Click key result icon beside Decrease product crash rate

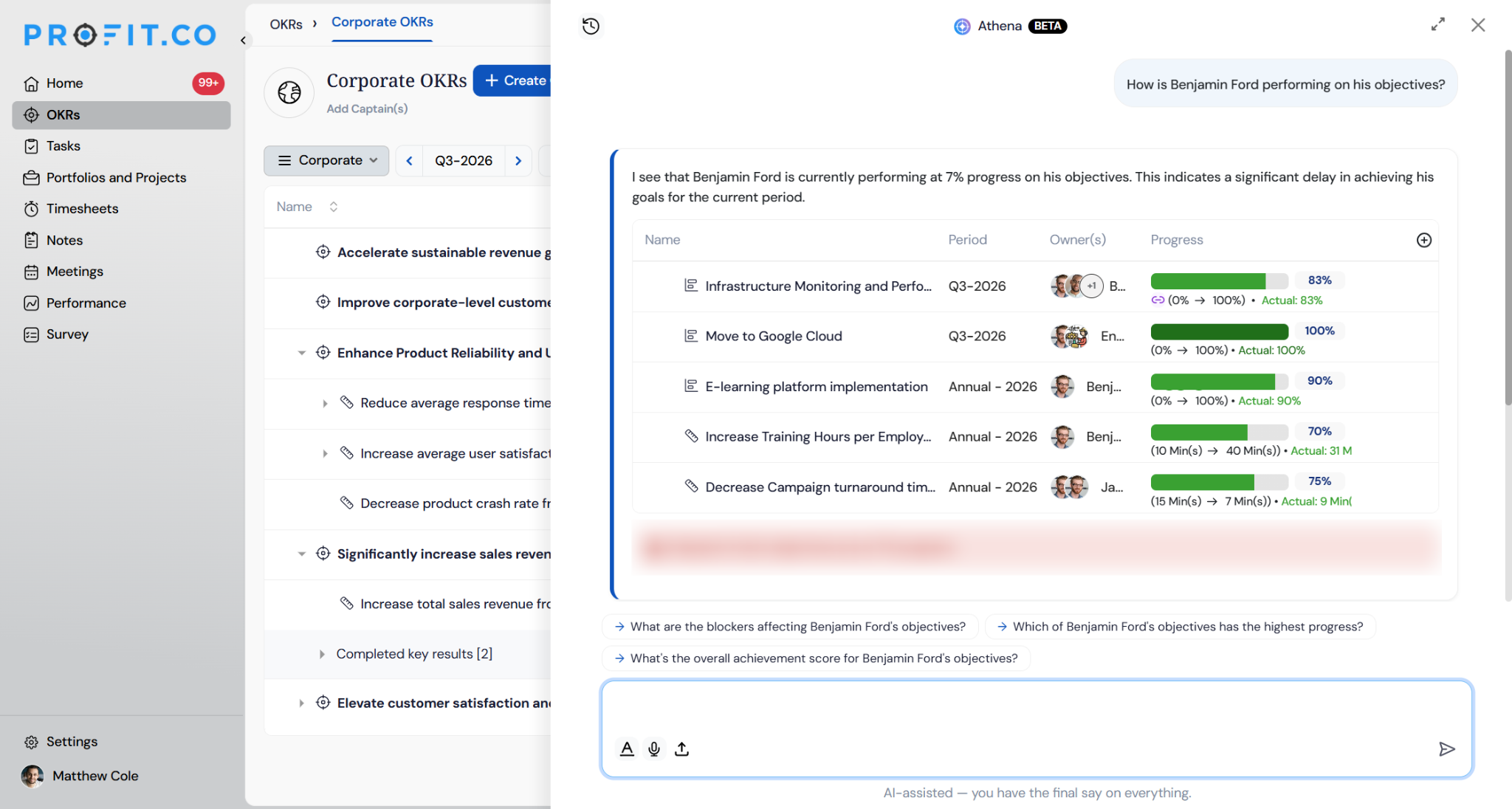click(x=346, y=503)
